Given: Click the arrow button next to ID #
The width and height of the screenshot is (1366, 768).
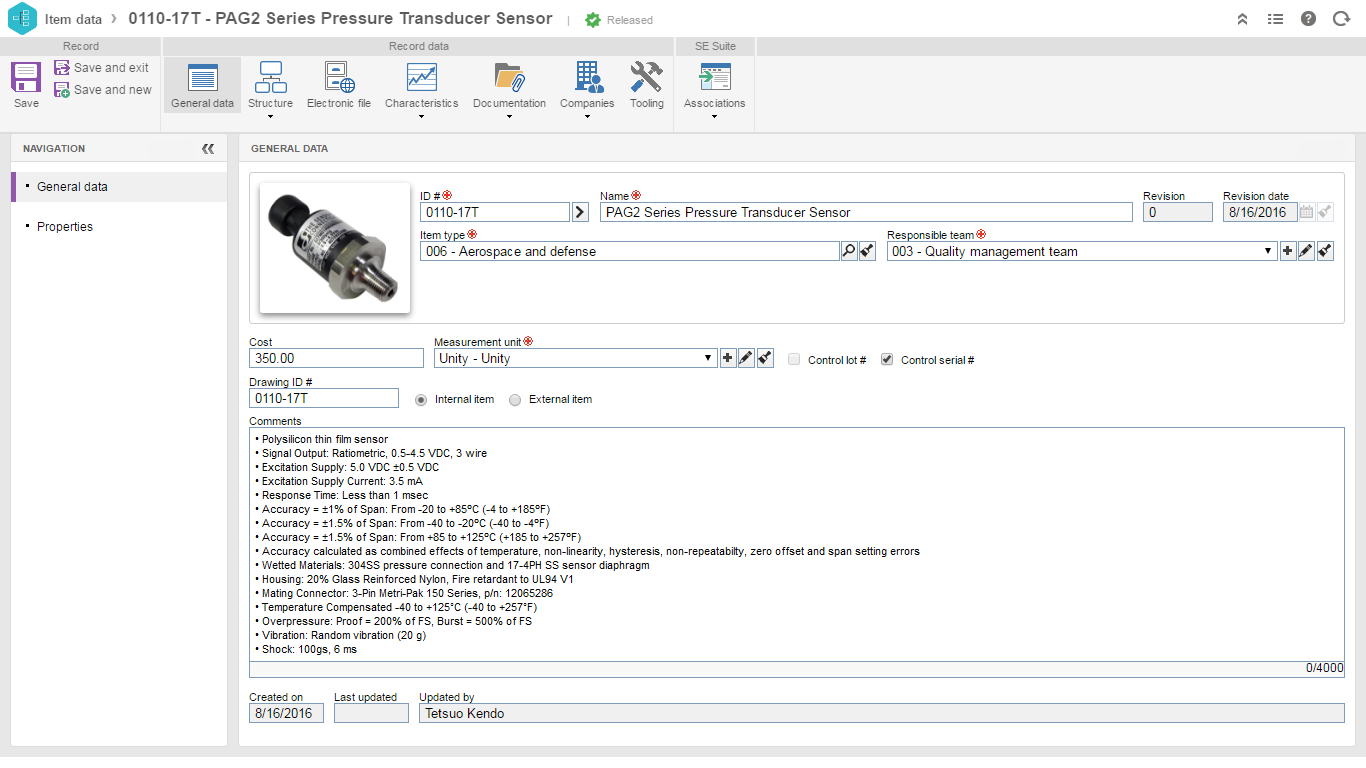Looking at the screenshot, I should click(x=580, y=212).
